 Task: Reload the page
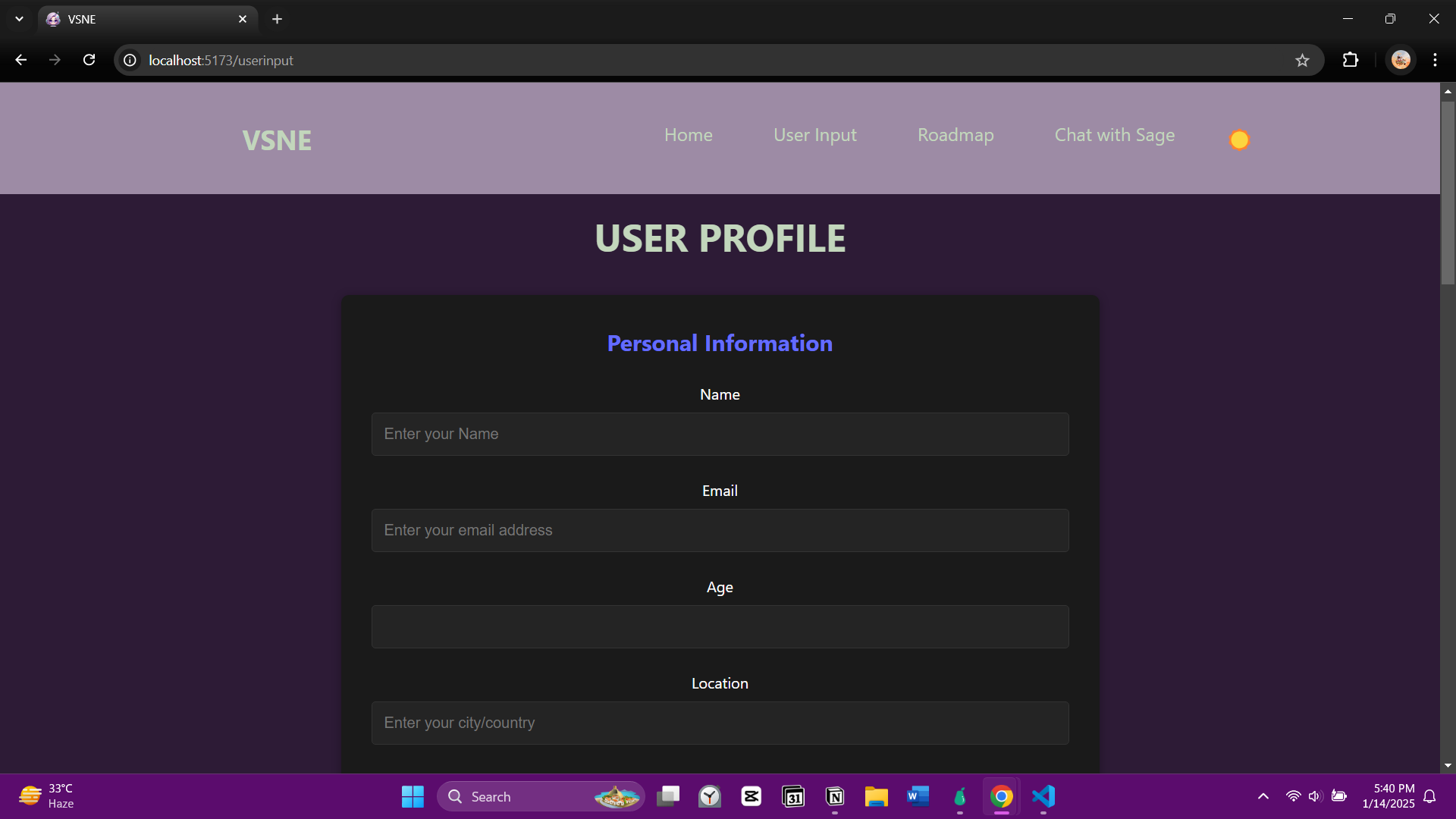pyautogui.click(x=89, y=60)
